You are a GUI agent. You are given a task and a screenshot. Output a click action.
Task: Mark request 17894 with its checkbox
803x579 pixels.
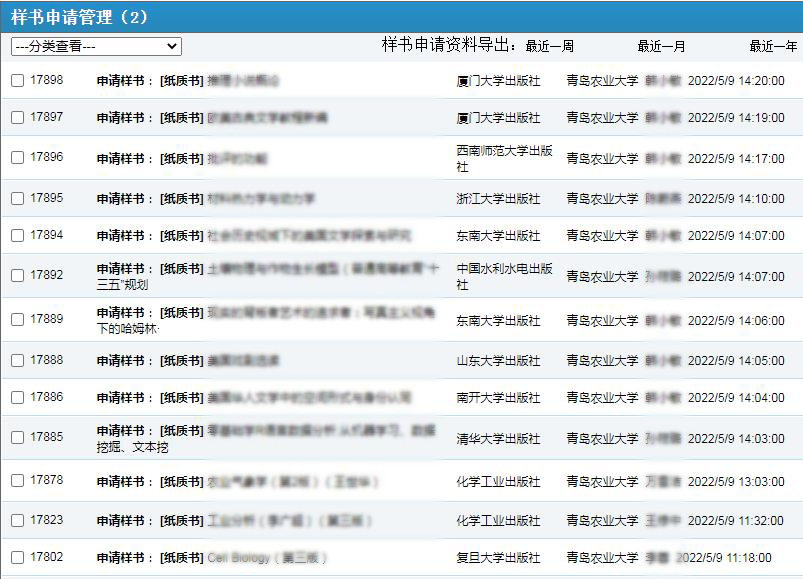point(17,236)
